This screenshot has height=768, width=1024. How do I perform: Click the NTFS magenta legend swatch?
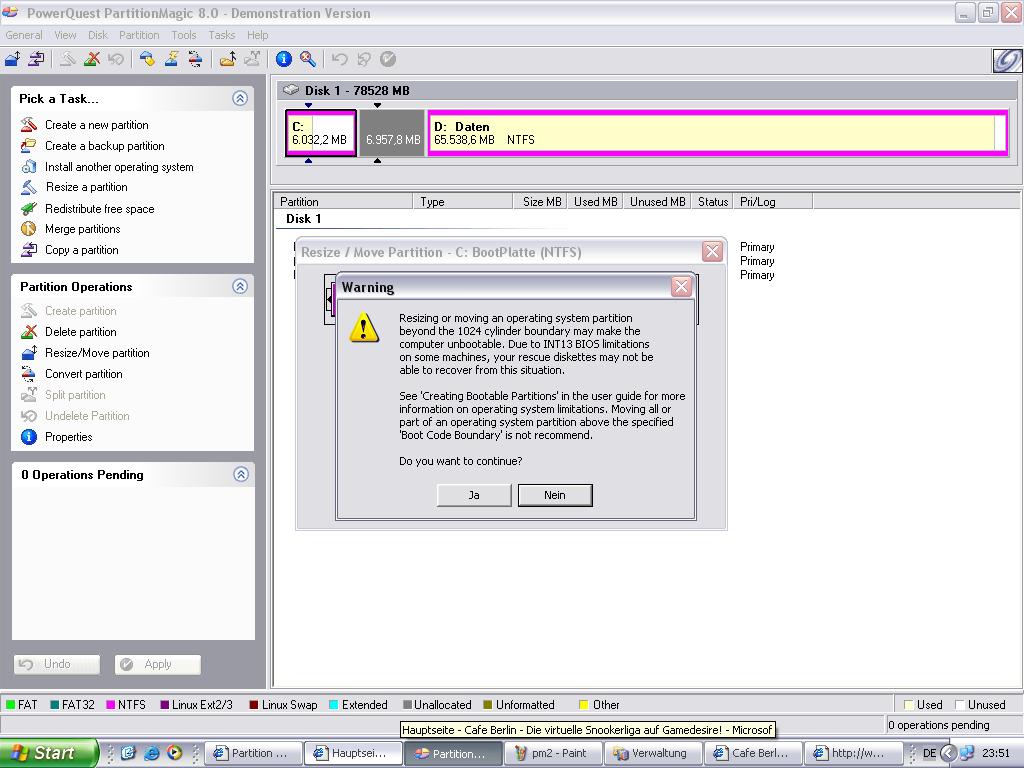(x=111, y=705)
